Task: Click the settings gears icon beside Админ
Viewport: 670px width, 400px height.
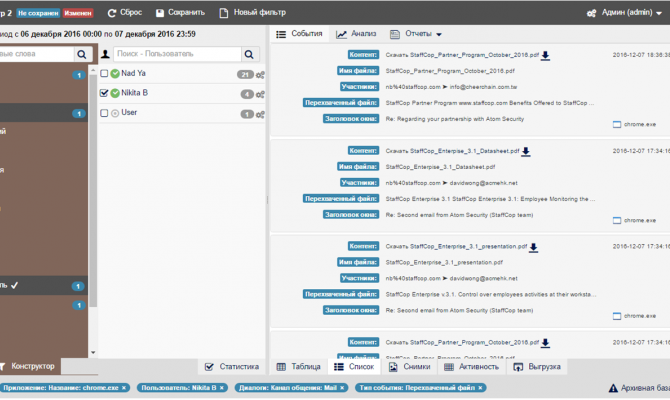Action: point(591,13)
